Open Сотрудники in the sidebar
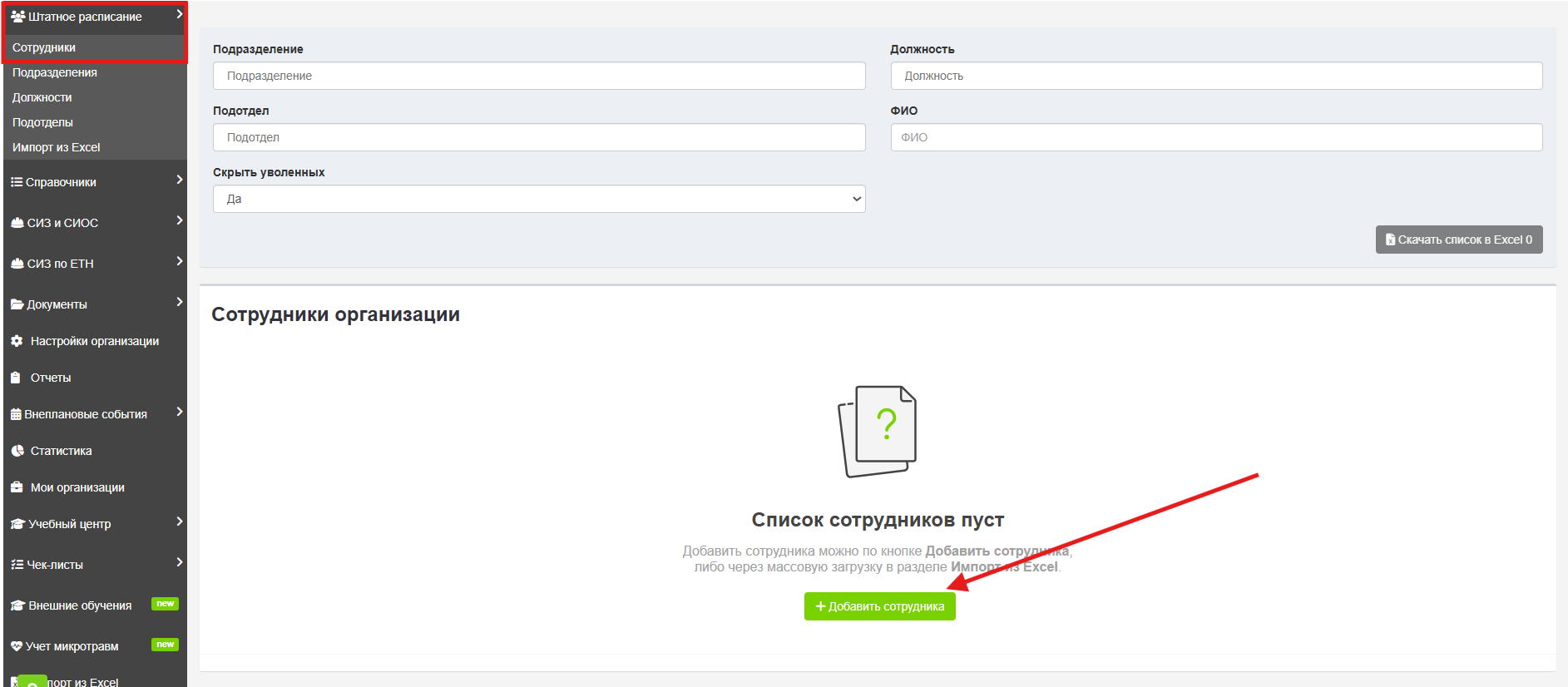This screenshot has height=687, width=1568. coord(44,47)
